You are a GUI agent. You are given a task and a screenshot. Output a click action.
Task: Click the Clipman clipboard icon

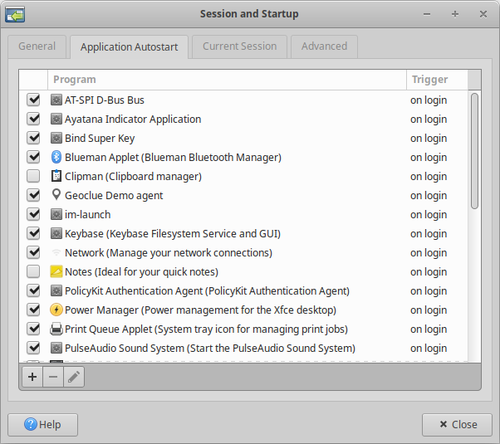[x=56, y=176]
